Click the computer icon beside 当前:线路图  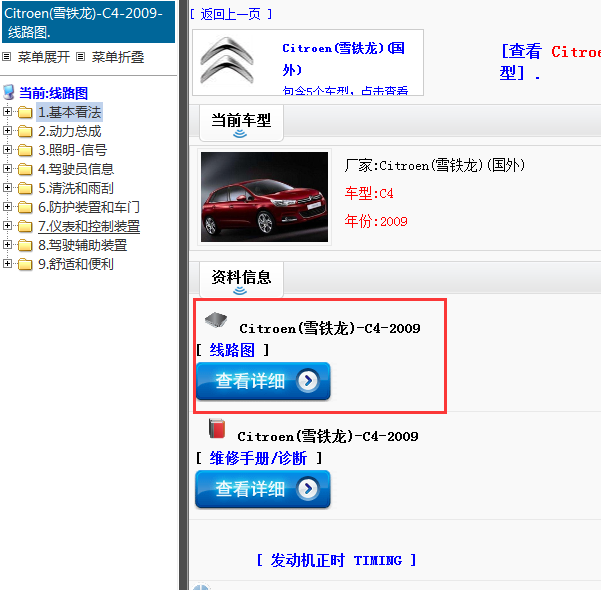(8, 92)
